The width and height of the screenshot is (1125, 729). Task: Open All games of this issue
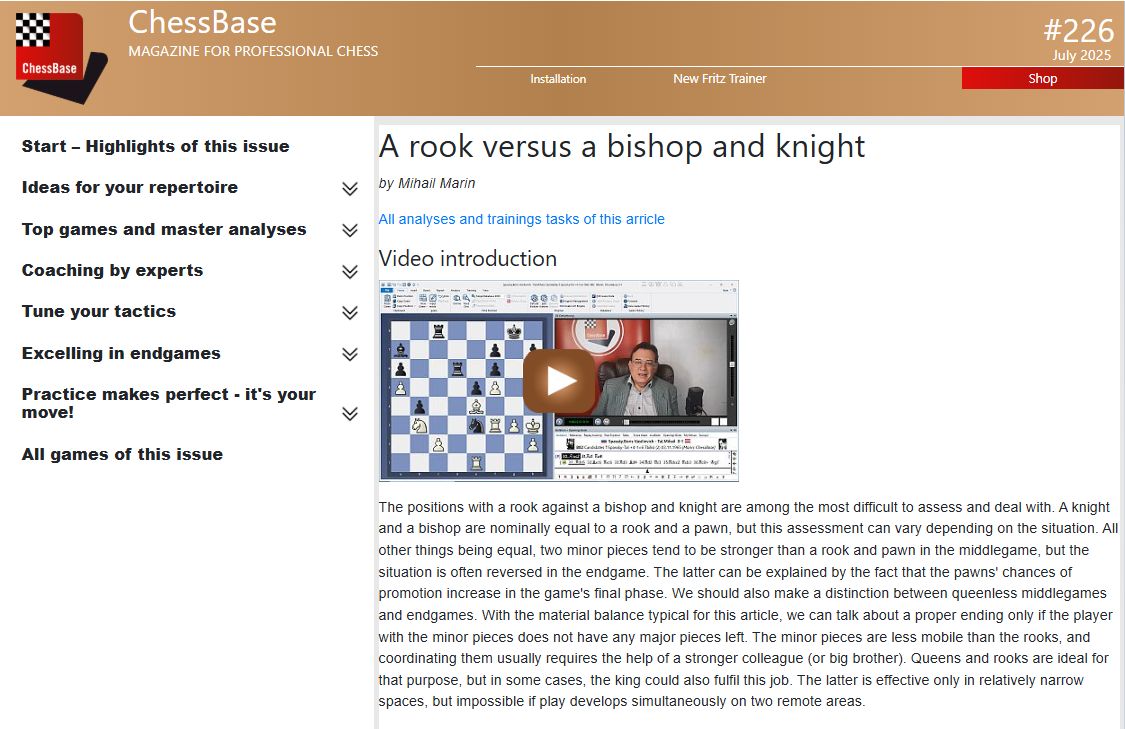coord(122,454)
